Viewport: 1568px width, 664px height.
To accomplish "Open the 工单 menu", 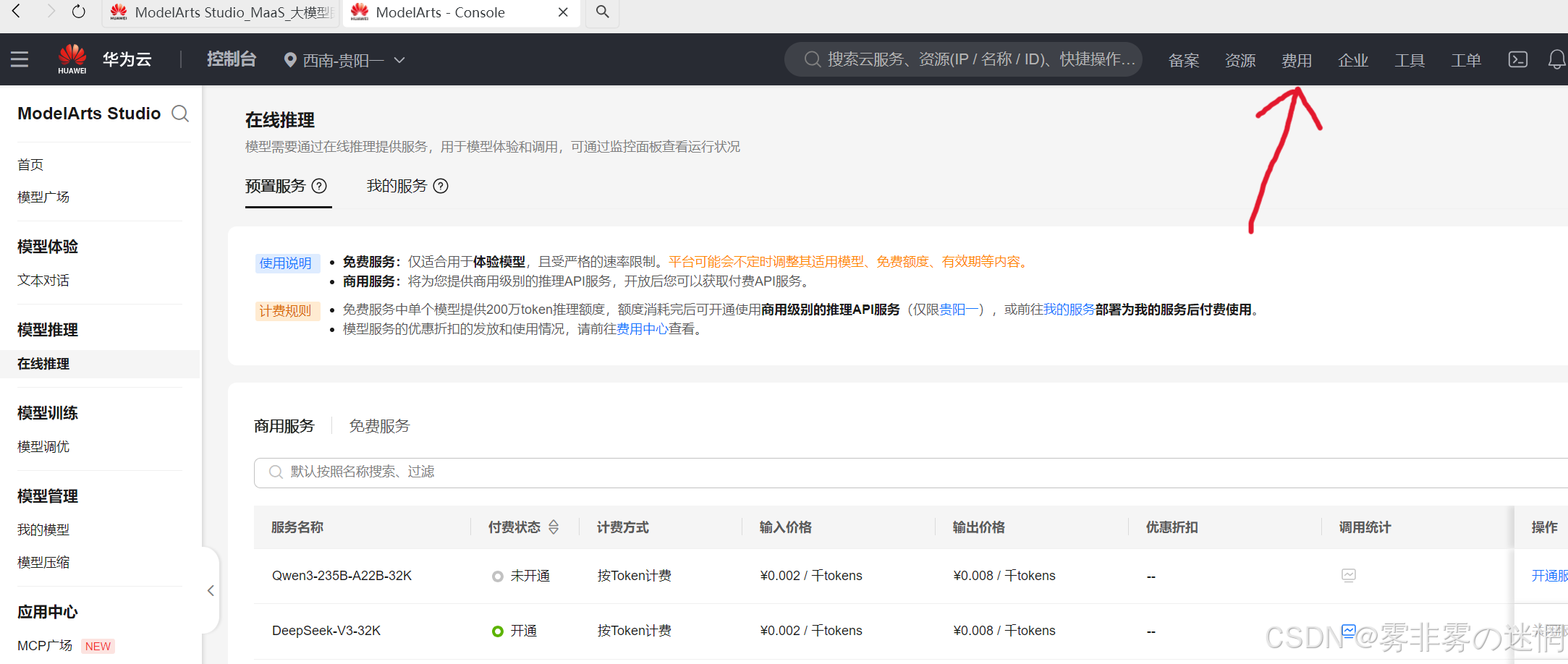I will [x=1466, y=60].
